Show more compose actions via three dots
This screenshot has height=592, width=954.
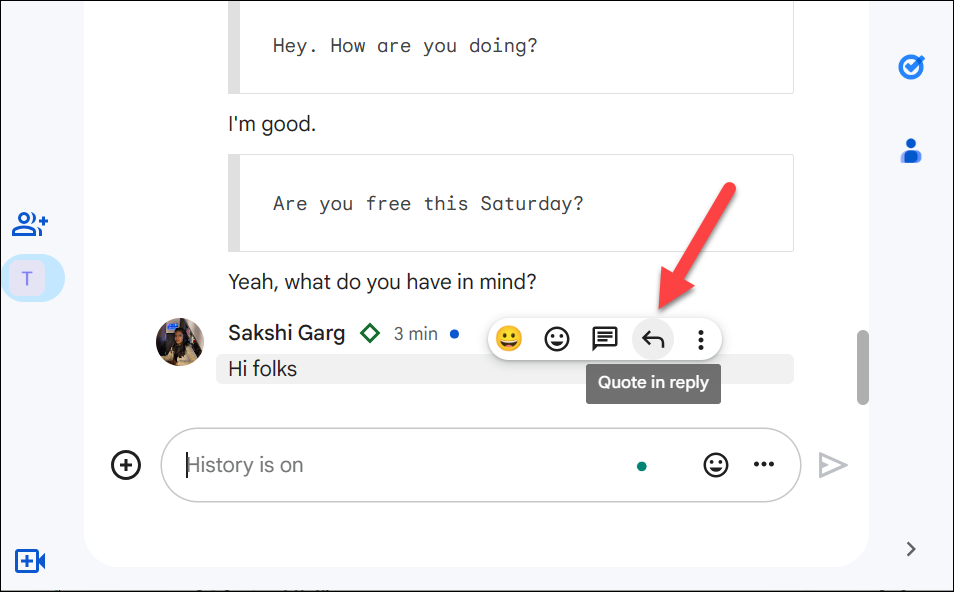click(765, 464)
